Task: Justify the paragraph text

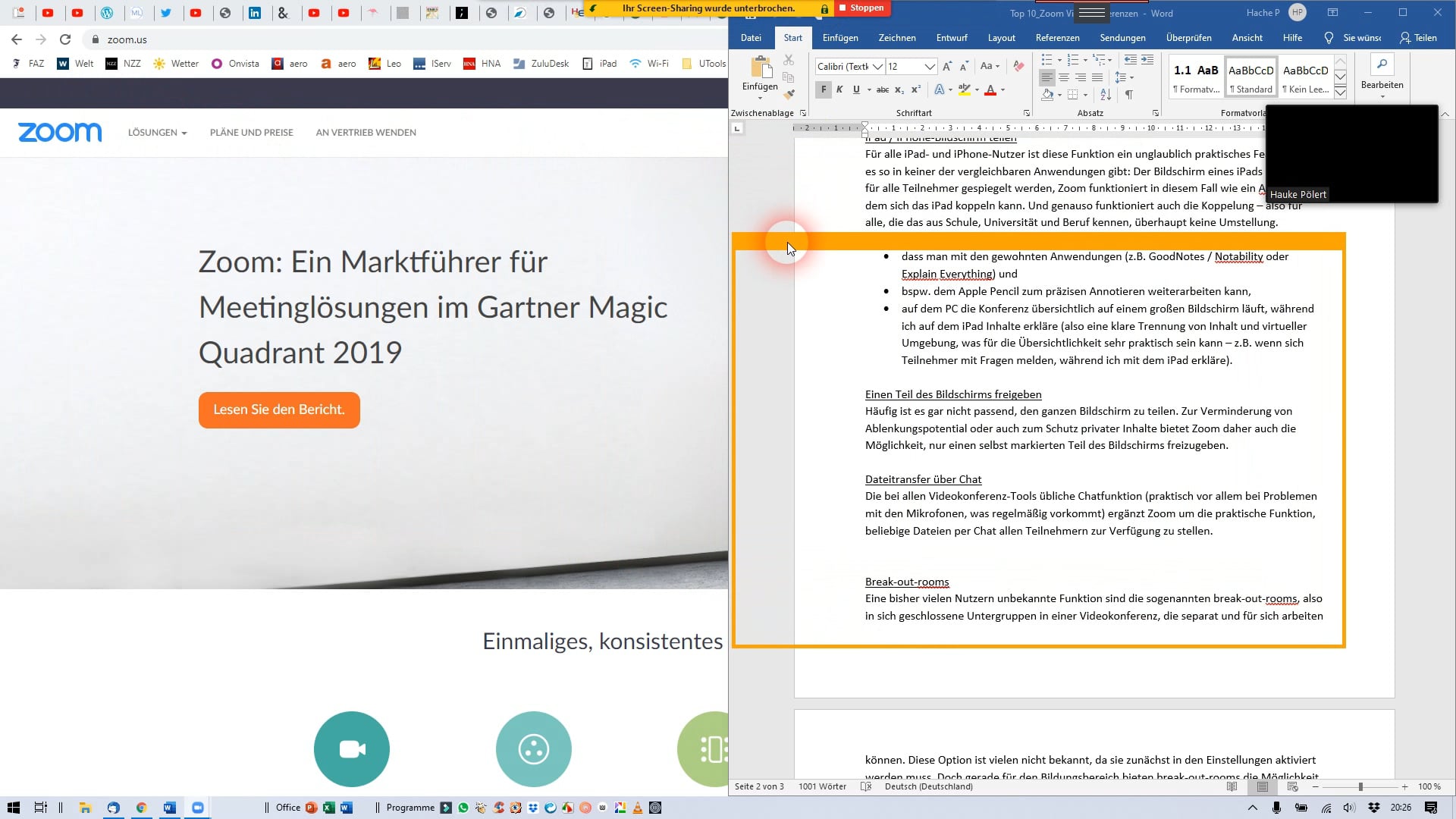Action: tap(1097, 77)
